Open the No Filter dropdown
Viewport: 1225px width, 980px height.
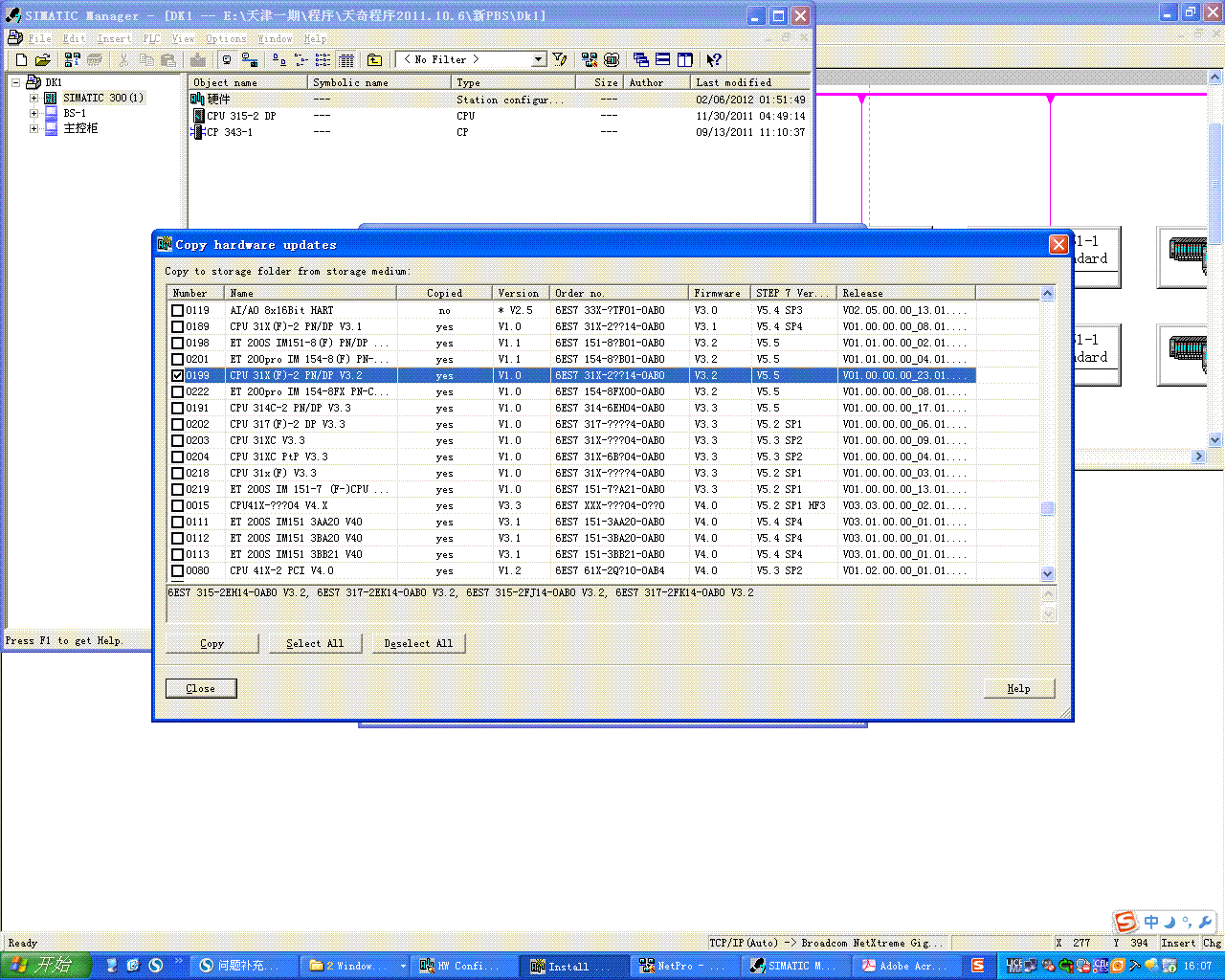point(538,59)
